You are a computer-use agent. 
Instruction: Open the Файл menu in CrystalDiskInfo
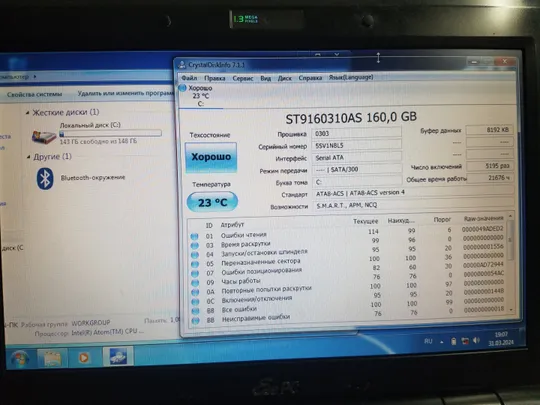tap(189, 78)
